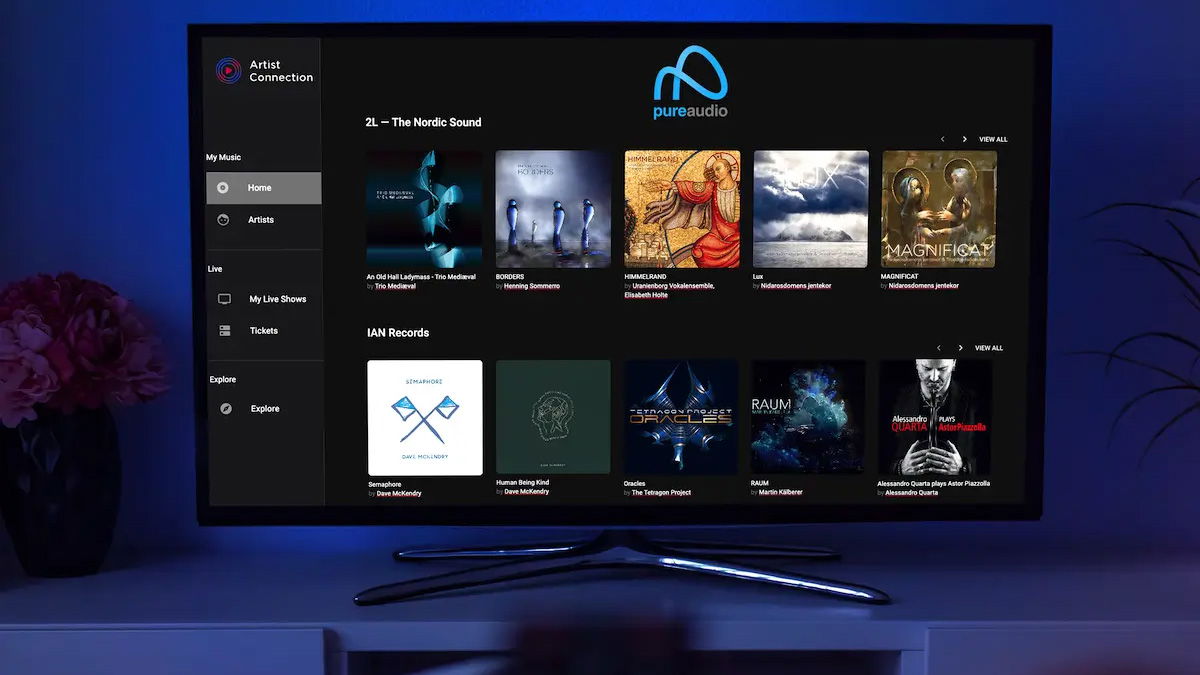Screen dimensions: 1200x675
Task: Click the 'Human Being Kind' title text
Action: coord(523,482)
